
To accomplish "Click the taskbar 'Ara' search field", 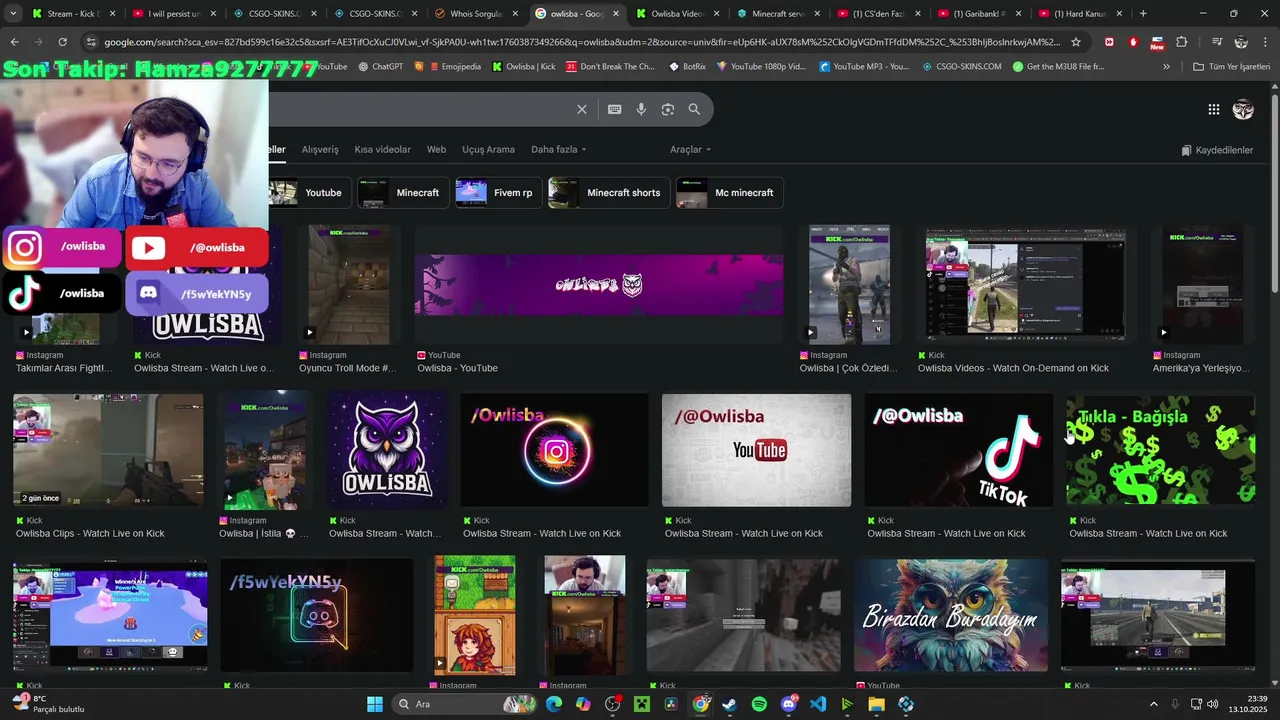I will [464, 704].
